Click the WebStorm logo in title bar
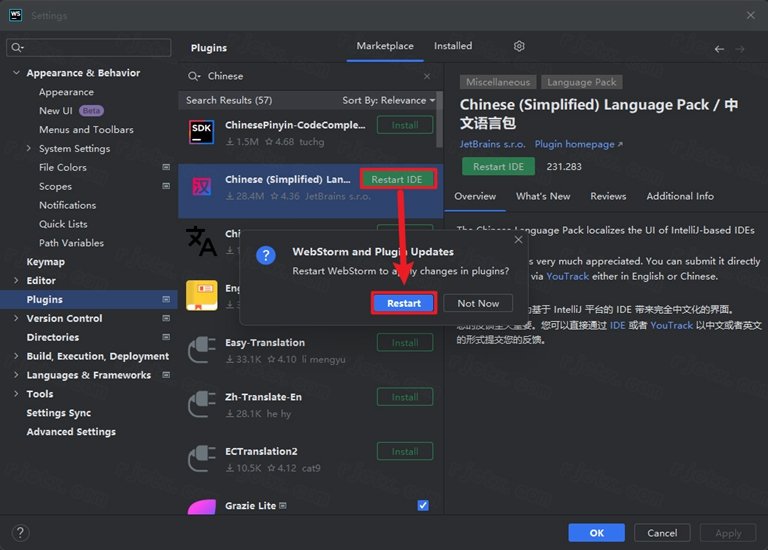 click(x=16, y=15)
